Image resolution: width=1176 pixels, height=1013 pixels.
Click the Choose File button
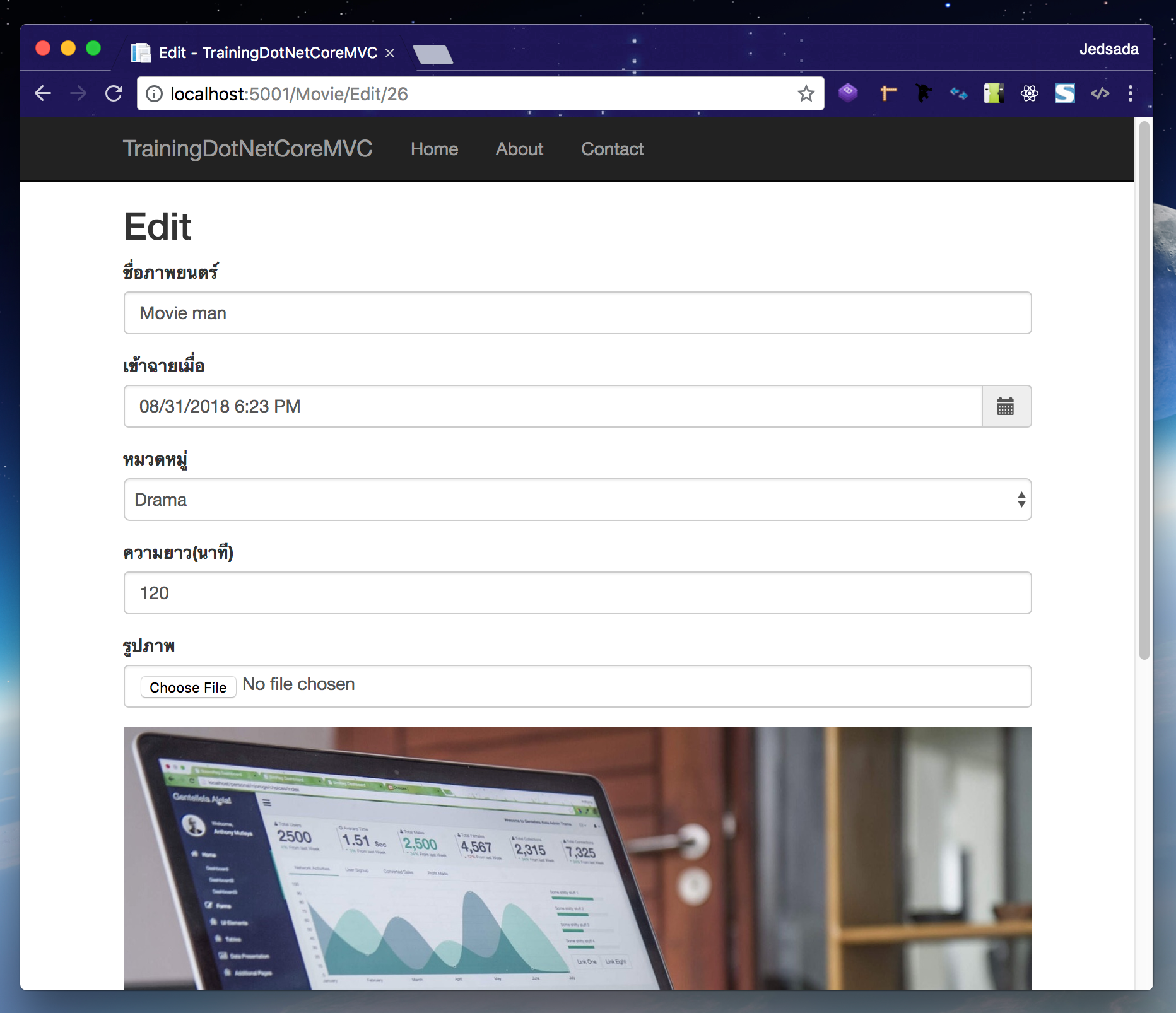click(188, 687)
